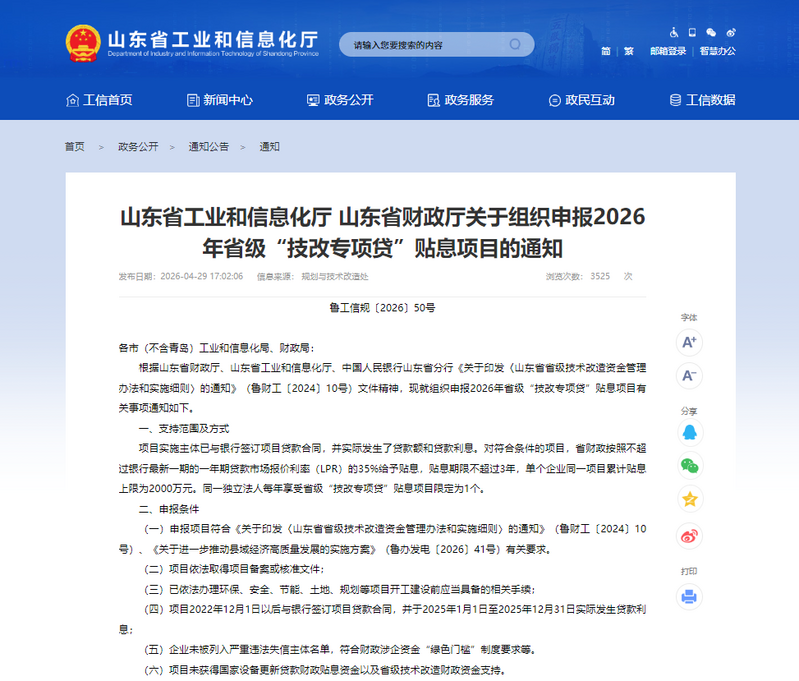
Task: Click the publish date 2026-04-29 17:02:06
Action: pos(202,276)
